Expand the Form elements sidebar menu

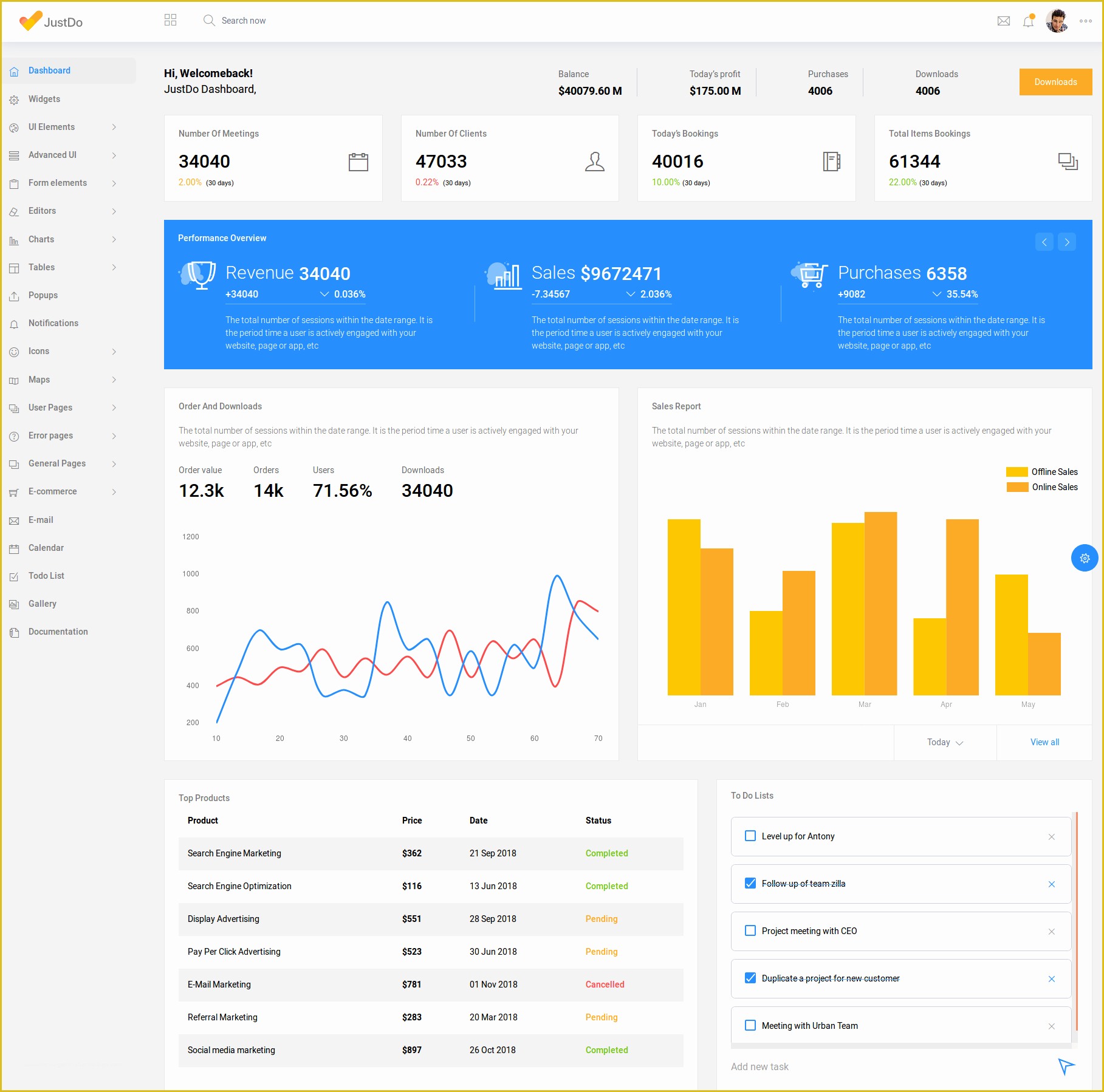[68, 183]
